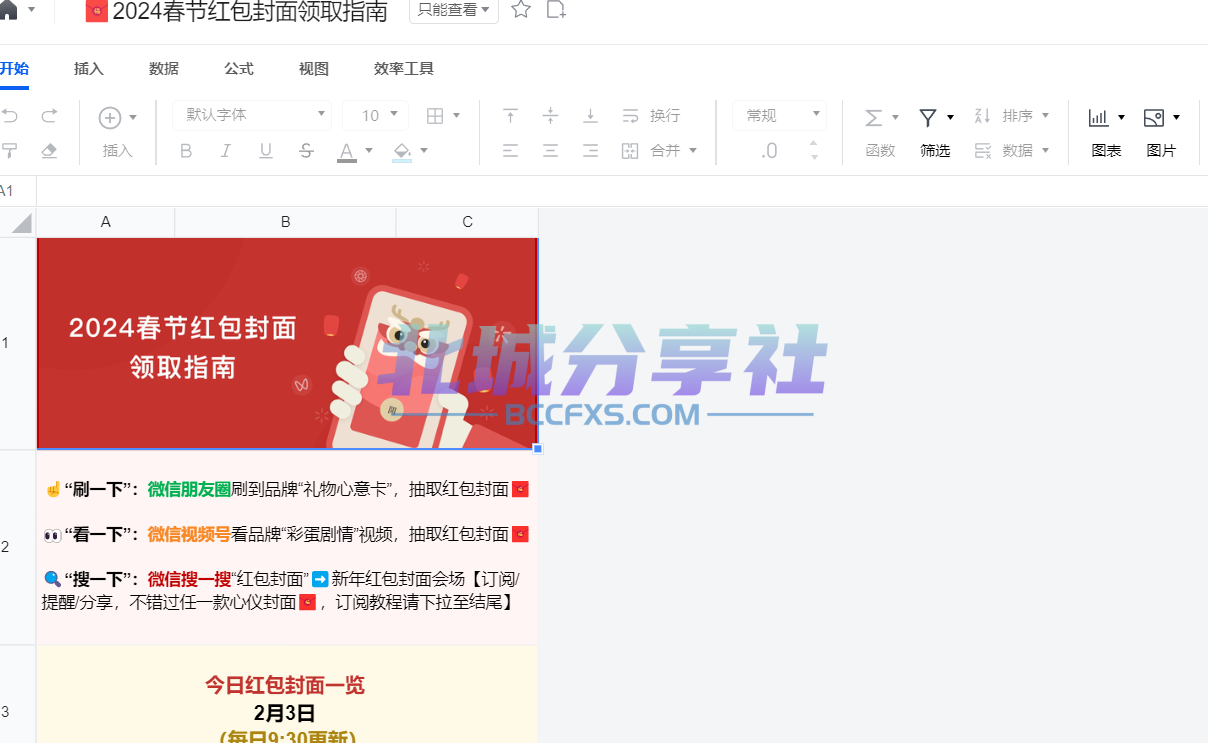Screen dimensions: 1208x743
Task: Align cell content to vertical middle
Action: (x=550, y=116)
